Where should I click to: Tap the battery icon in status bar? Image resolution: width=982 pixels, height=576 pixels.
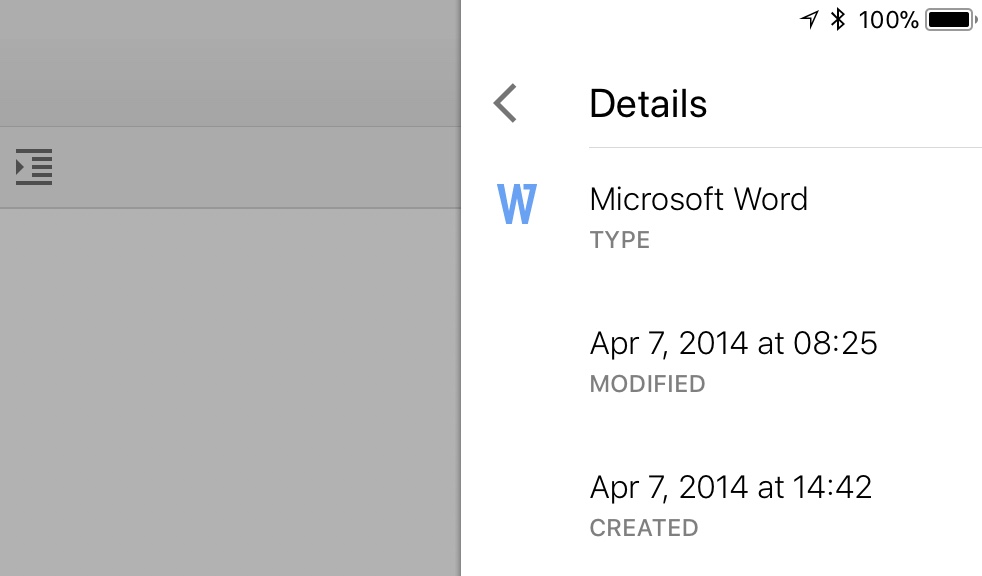(951, 19)
